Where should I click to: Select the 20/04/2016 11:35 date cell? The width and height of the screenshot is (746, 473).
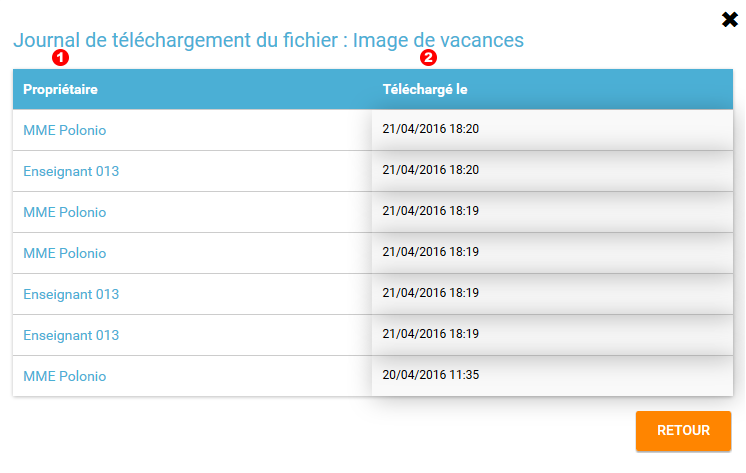coord(430,375)
